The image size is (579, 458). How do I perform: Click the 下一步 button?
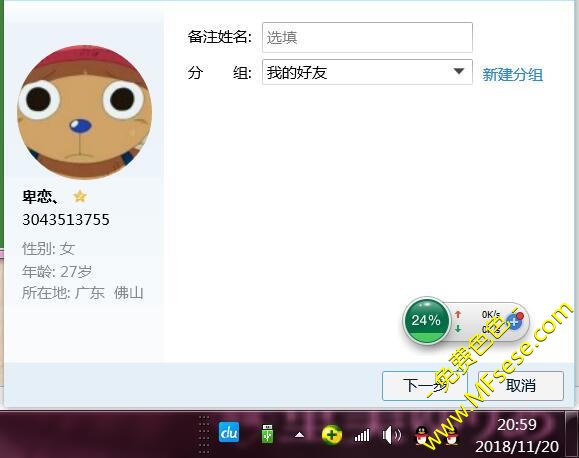[x=425, y=386]
